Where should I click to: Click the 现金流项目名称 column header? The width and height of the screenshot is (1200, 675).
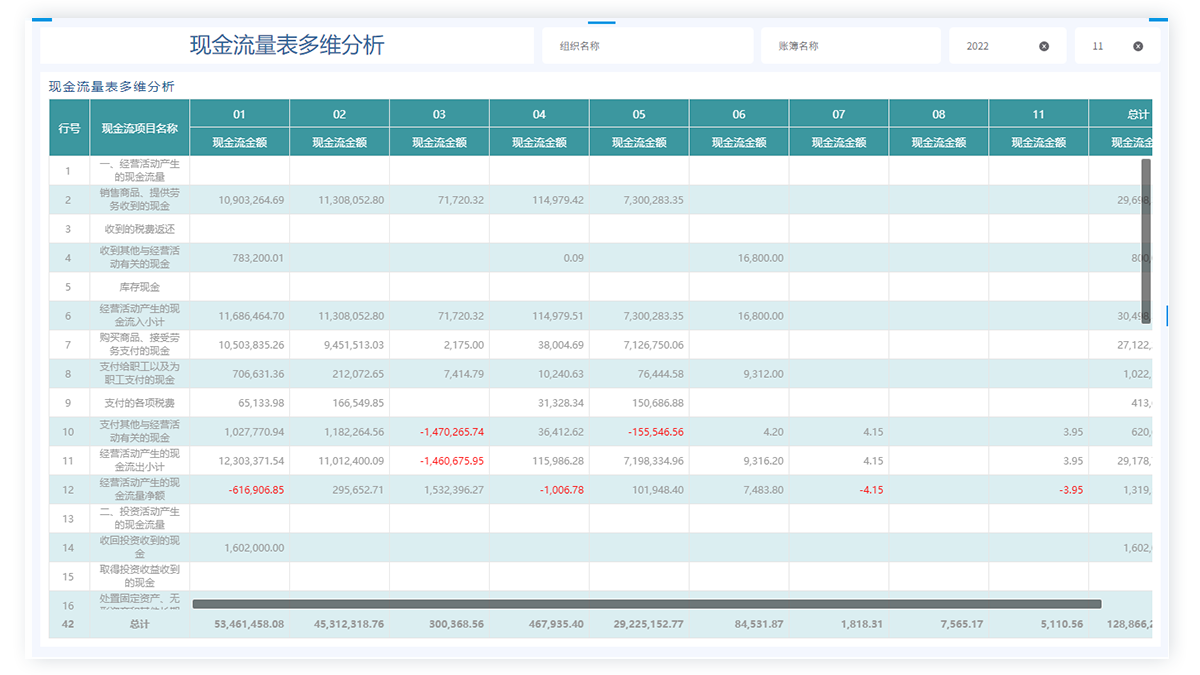tap(139, 128)
